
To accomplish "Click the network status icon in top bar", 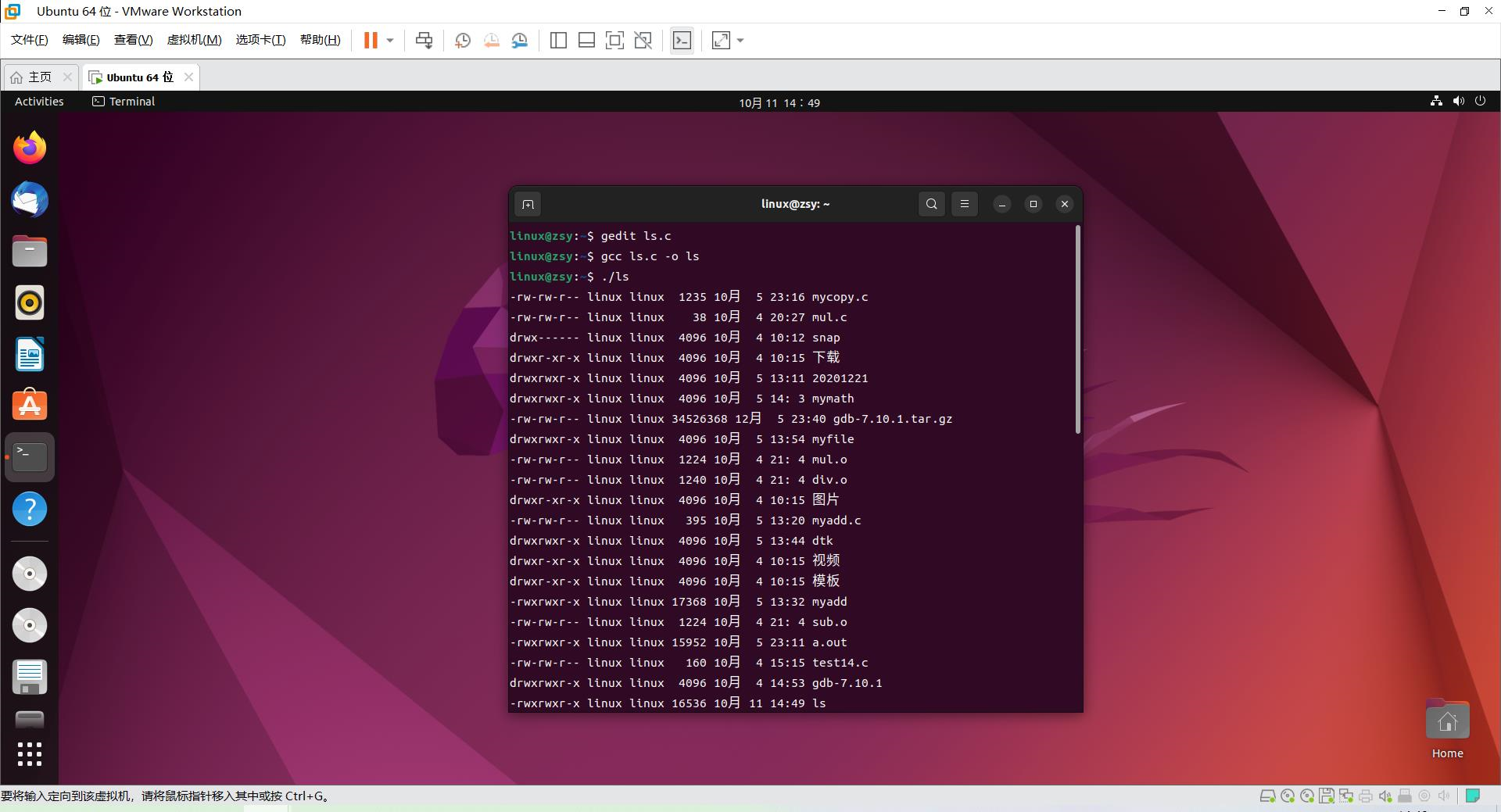I will [1436, 101].
